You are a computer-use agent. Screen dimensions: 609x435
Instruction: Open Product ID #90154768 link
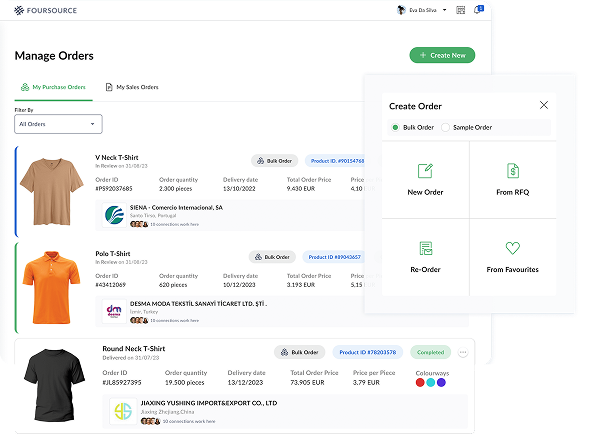[x=337, y=161]
